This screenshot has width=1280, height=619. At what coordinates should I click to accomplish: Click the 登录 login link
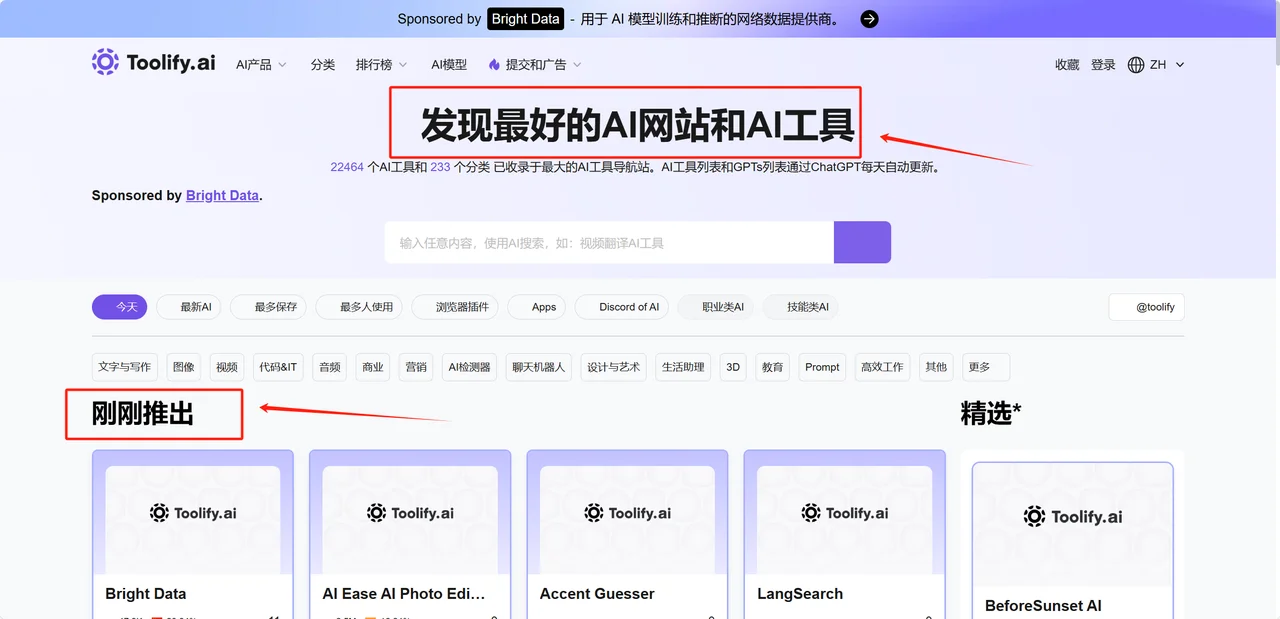[x=1103, y=65]
